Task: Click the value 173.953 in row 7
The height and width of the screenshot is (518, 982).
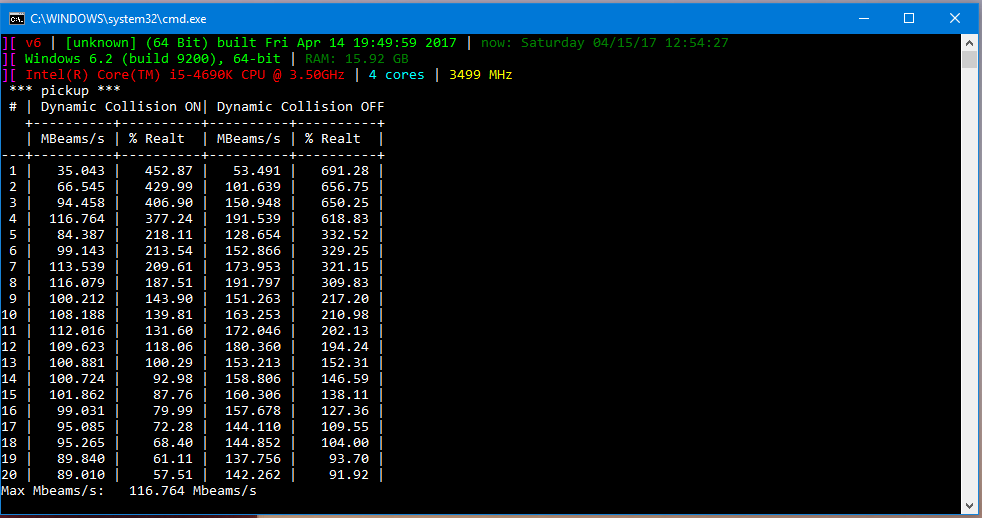Action: click(253, 267)
